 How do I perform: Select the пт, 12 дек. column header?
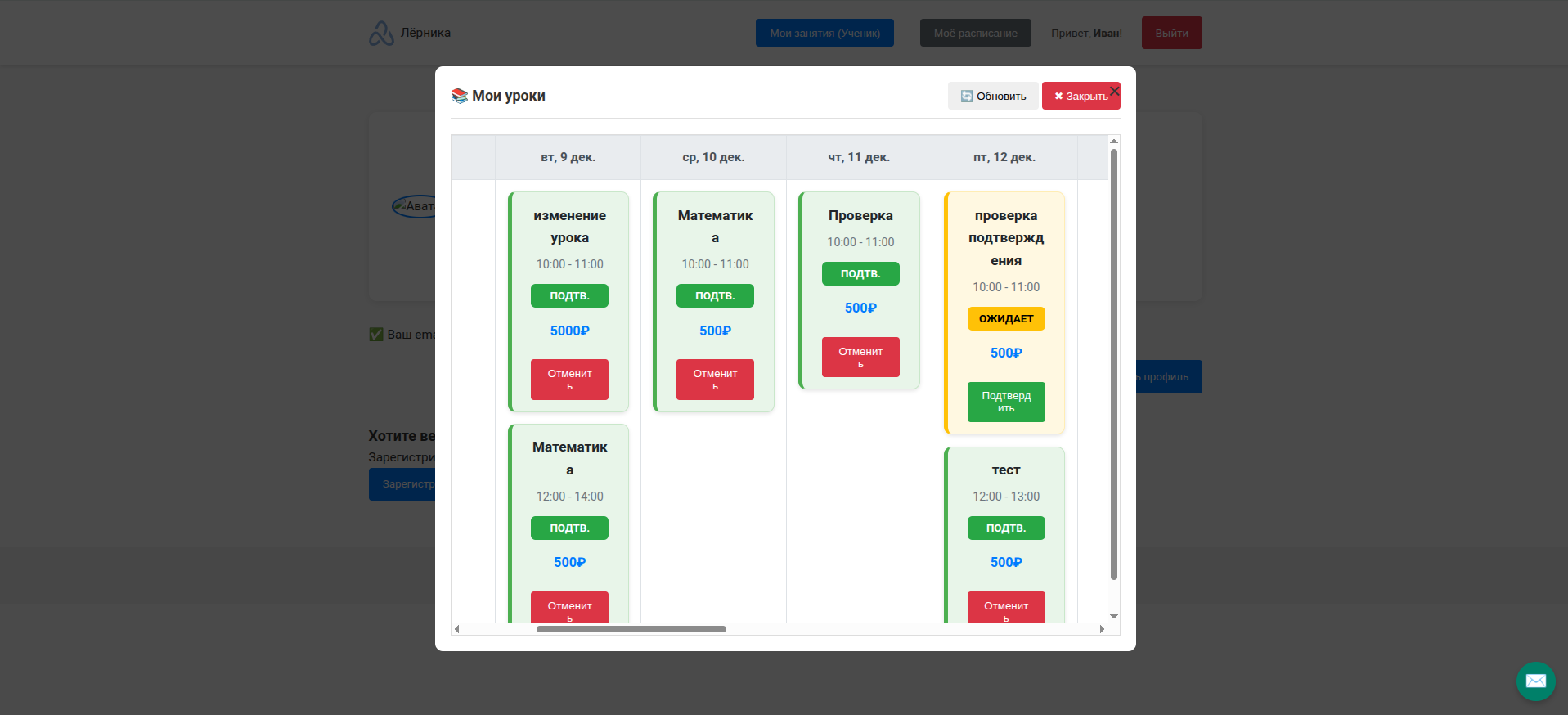[x=1004, y=157]
